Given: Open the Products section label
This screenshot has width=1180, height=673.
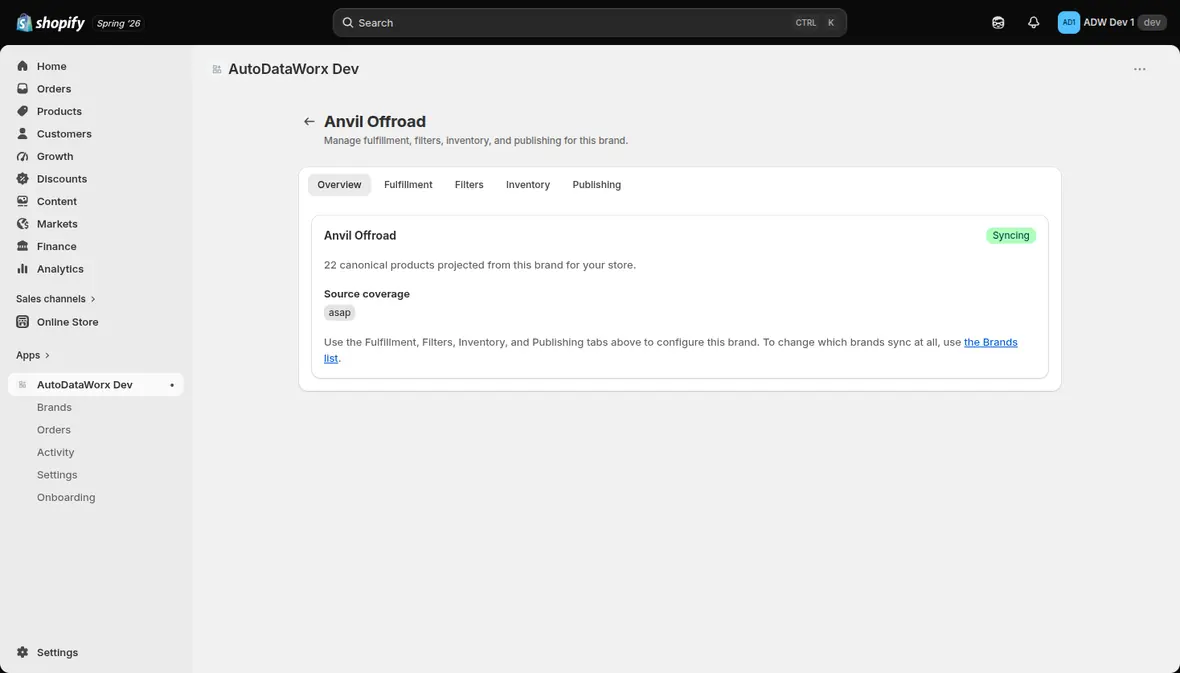Looking at the screenshot, I should tap(59, 111).
